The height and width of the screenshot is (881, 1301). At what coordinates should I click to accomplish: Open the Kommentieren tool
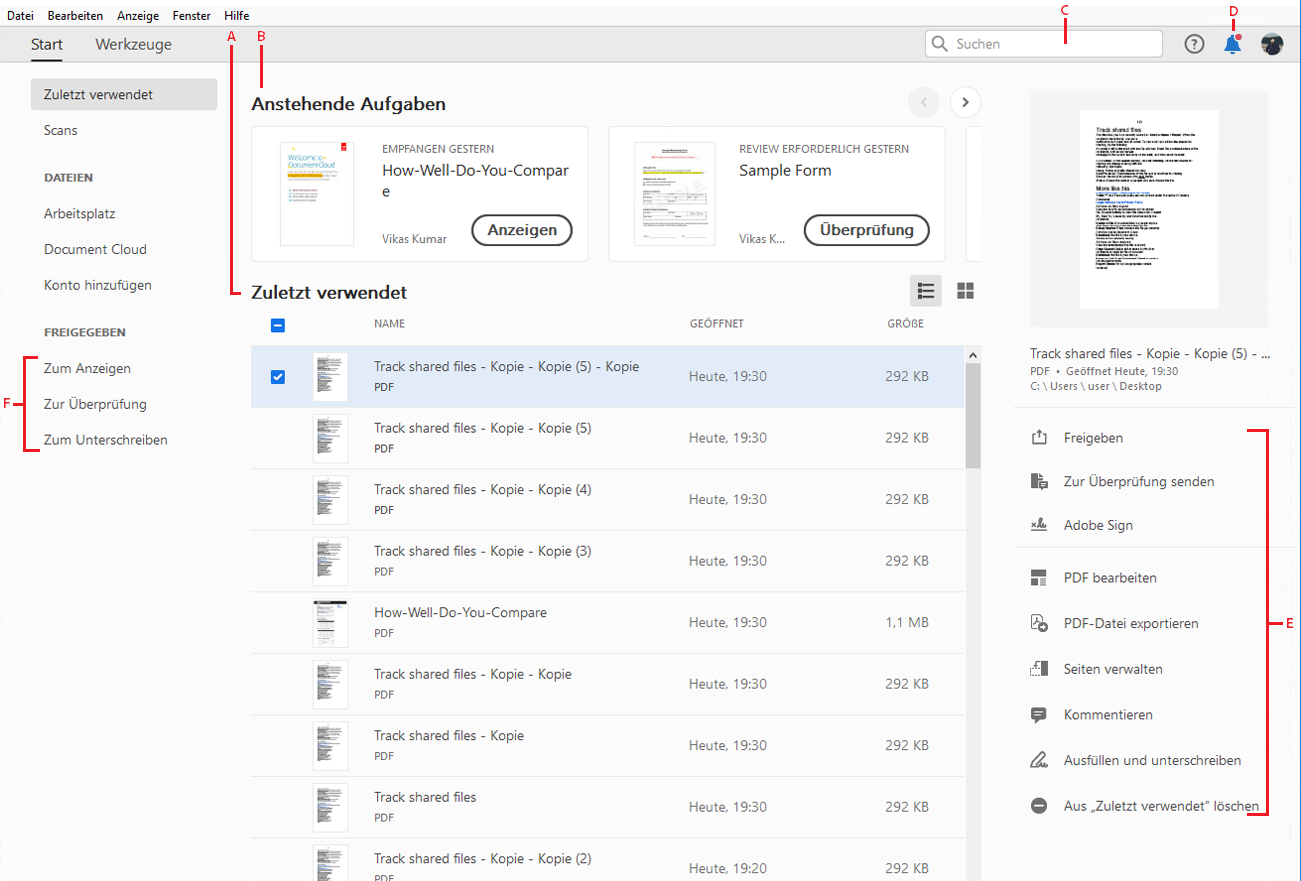pos(1108,715)
